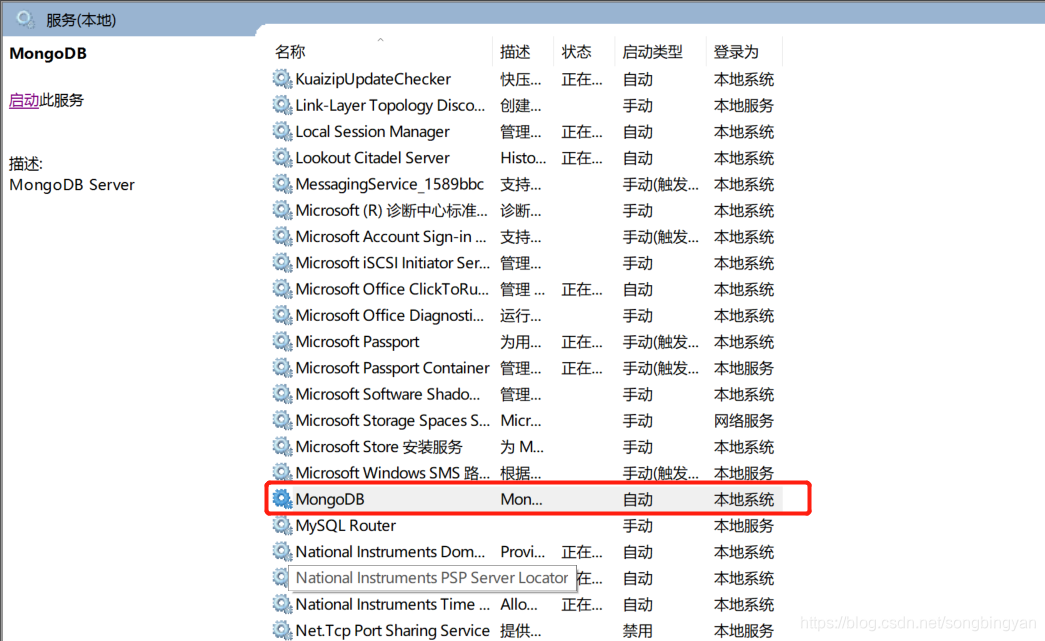The height and width of the screenshot is (641, 1045).
Task: Select the Microsoft Store 安装服务 name
Action: (379, 446)
